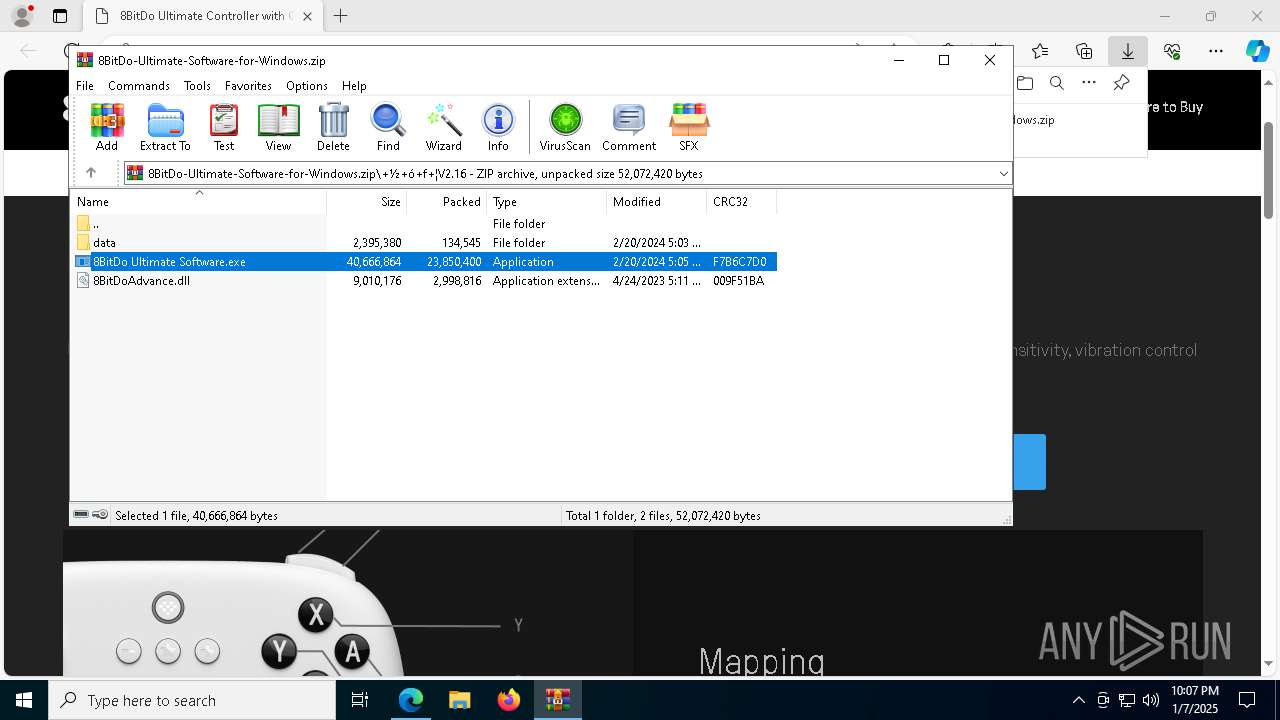Open the Favorites menu

(248, 86)
